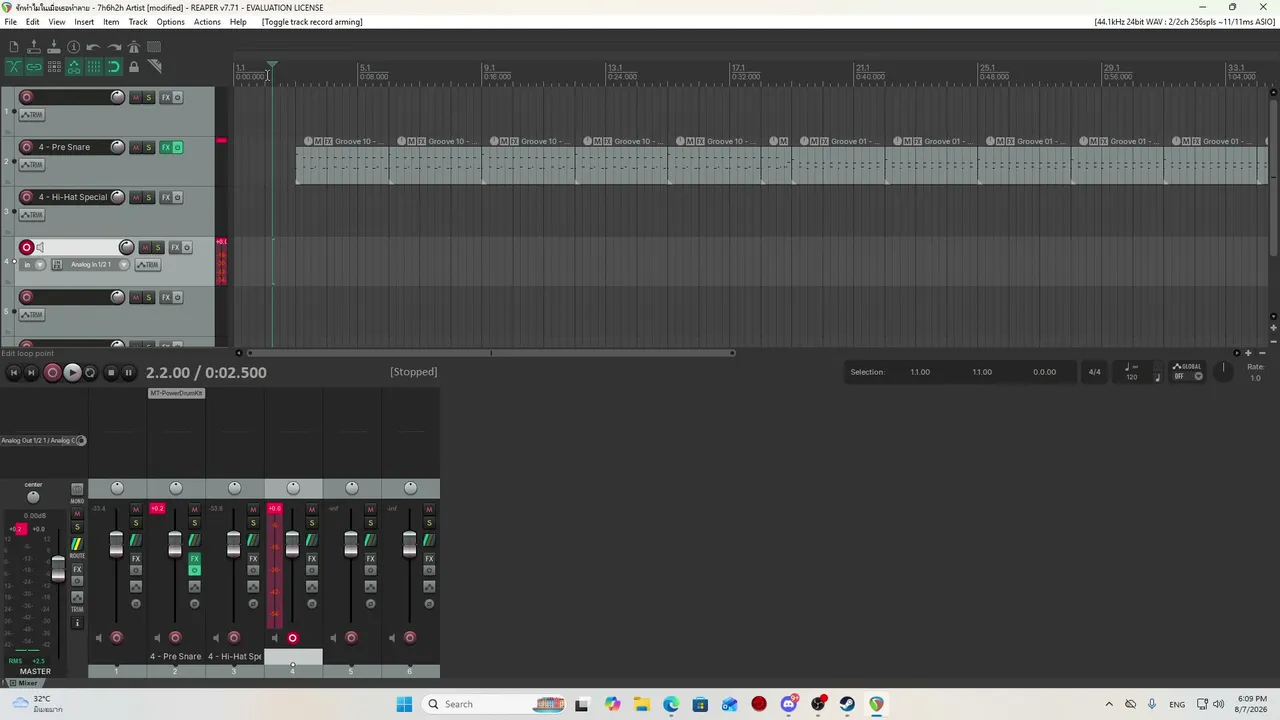Screen dimensions: 1280x720
Task: Open TRIM envelope button on track 1
Action: click(32, 115)
